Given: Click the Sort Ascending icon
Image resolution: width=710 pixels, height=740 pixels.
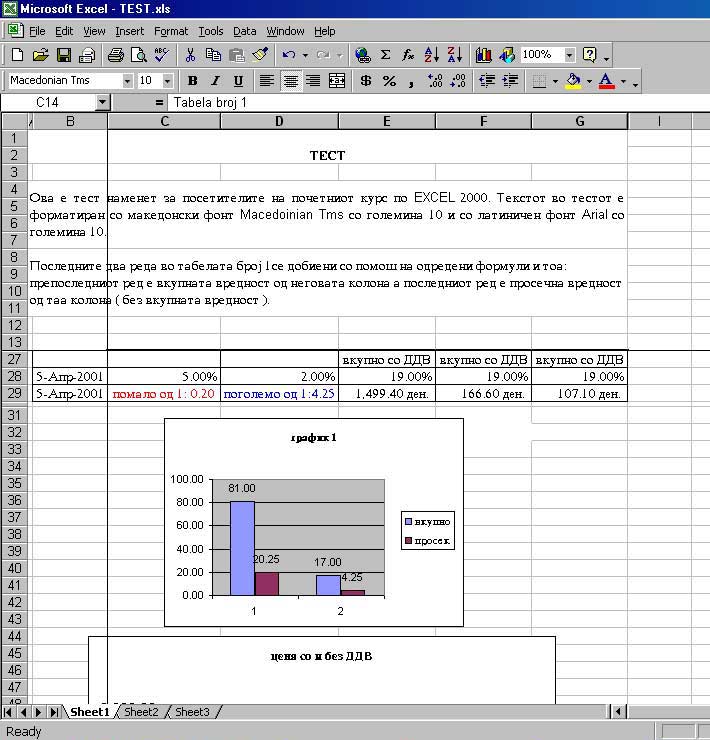Looking at the screenshot, I should [x=432, y=55].
